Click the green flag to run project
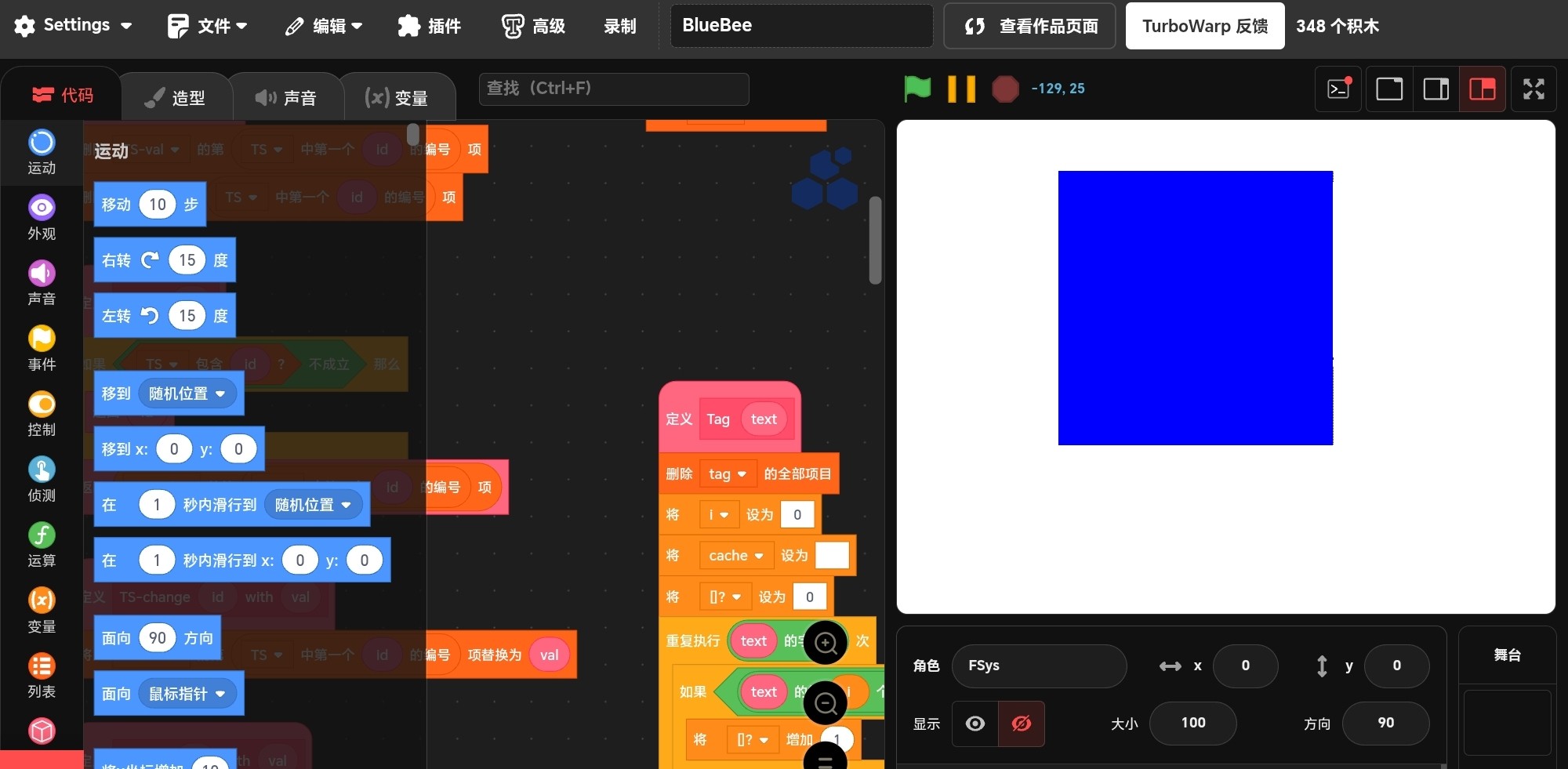The height and width of the screenshot is (769, 1568). tap(917, 89)
